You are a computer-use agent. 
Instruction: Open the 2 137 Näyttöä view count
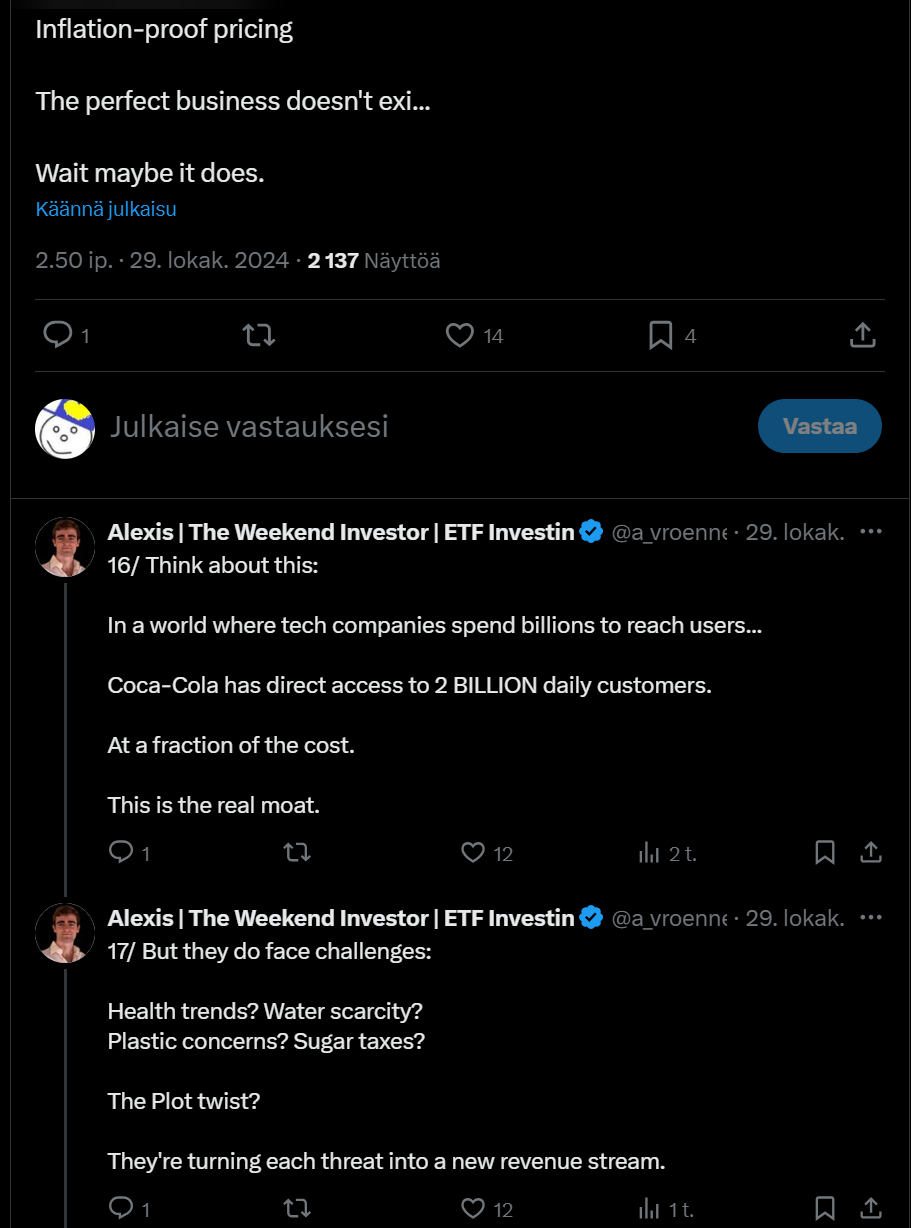click(373, 261)
